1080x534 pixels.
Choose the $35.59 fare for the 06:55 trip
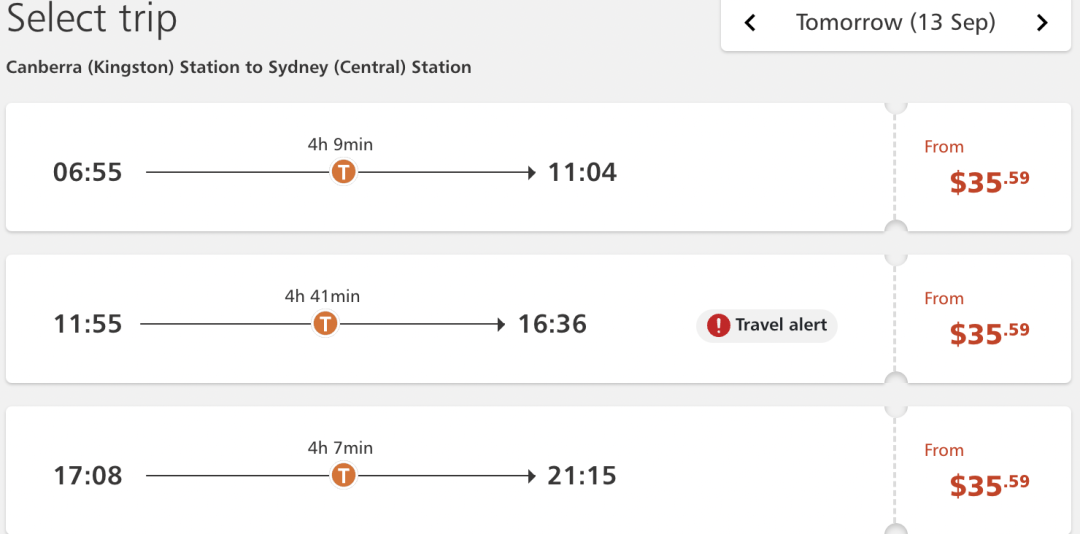989,183
